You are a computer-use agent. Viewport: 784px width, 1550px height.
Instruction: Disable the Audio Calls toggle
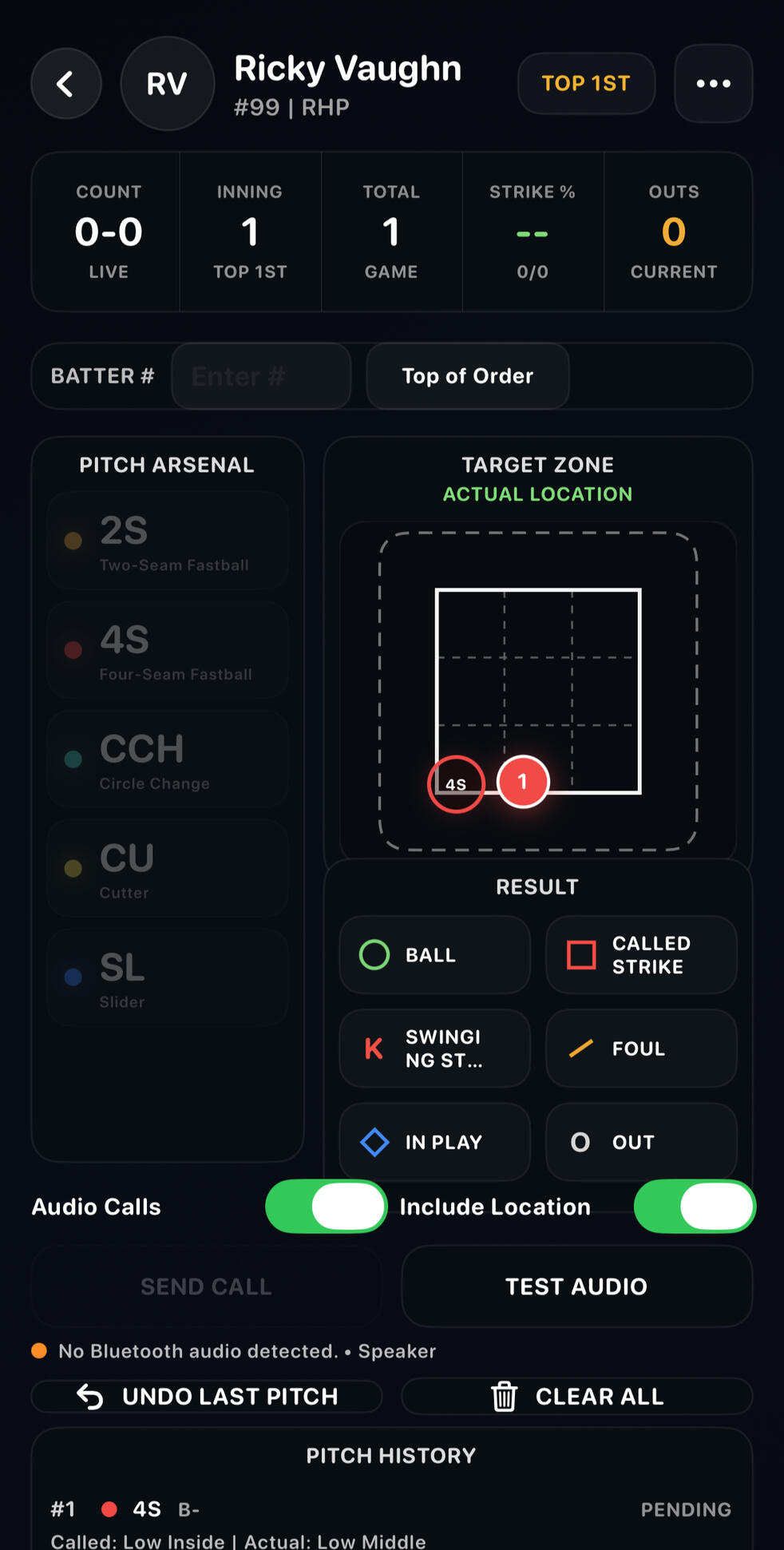326,1206
